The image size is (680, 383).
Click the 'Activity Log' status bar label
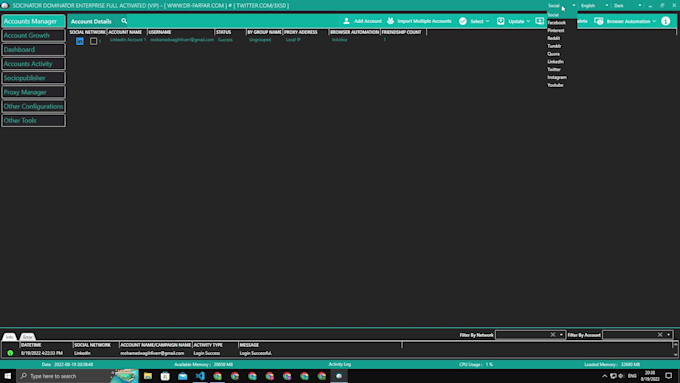[340, 364]
